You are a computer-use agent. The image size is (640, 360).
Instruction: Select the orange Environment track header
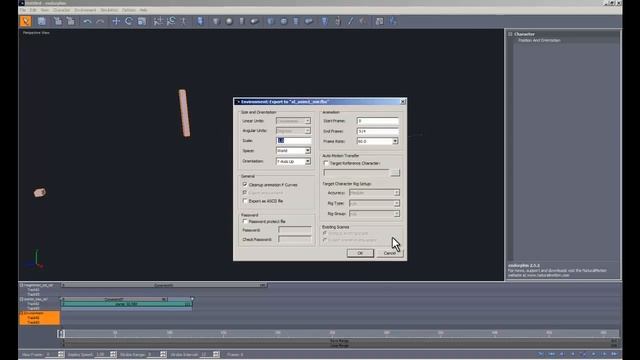[x=40, y=318]
